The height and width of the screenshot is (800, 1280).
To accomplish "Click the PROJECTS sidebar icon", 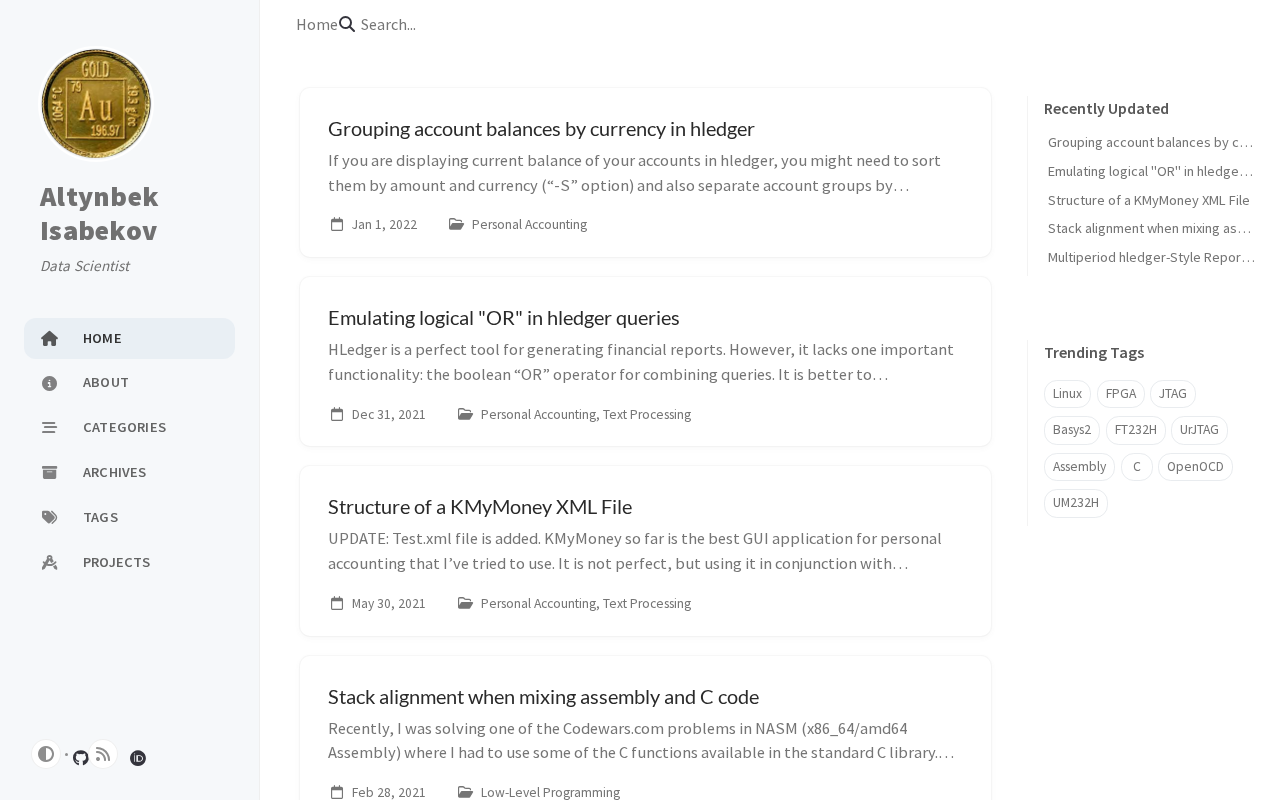I will pyautogui.click(x=49, y=562).
